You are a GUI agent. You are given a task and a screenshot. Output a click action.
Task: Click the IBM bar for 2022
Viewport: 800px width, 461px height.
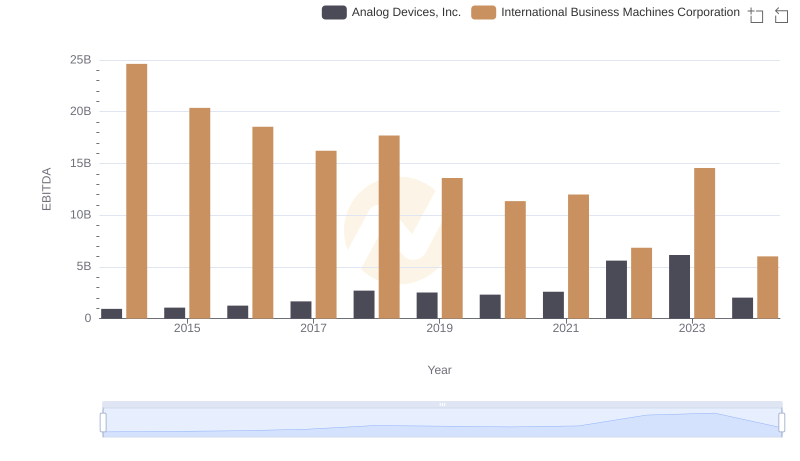(641, 283)
